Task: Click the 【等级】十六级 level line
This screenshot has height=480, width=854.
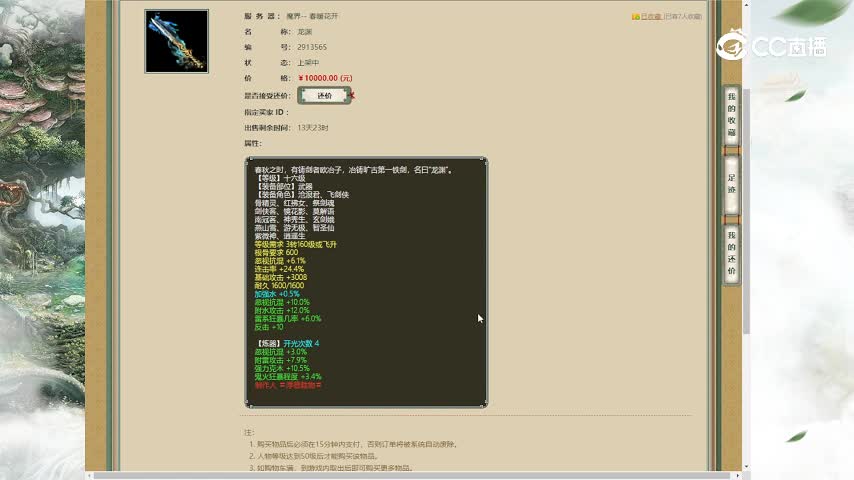Action: tap(280, 178)
